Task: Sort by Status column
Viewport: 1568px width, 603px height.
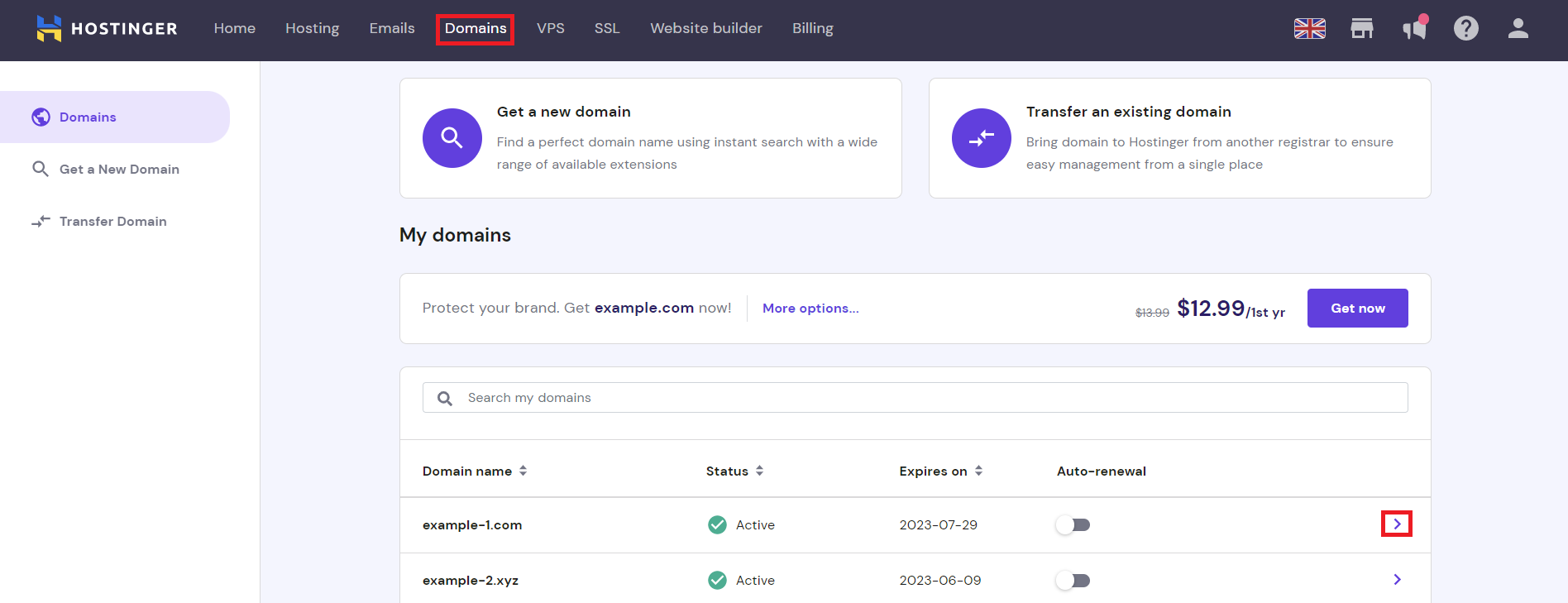Action: pos(734,471)
